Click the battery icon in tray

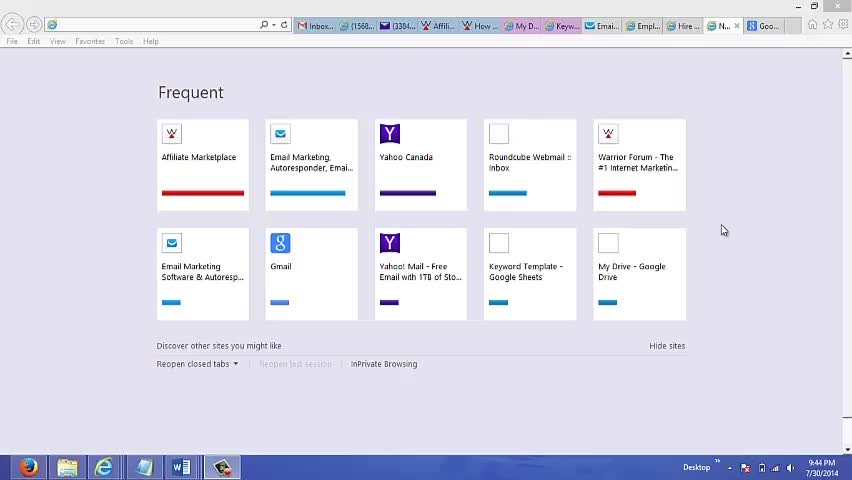pyautogui.click(x=762, y=468)
